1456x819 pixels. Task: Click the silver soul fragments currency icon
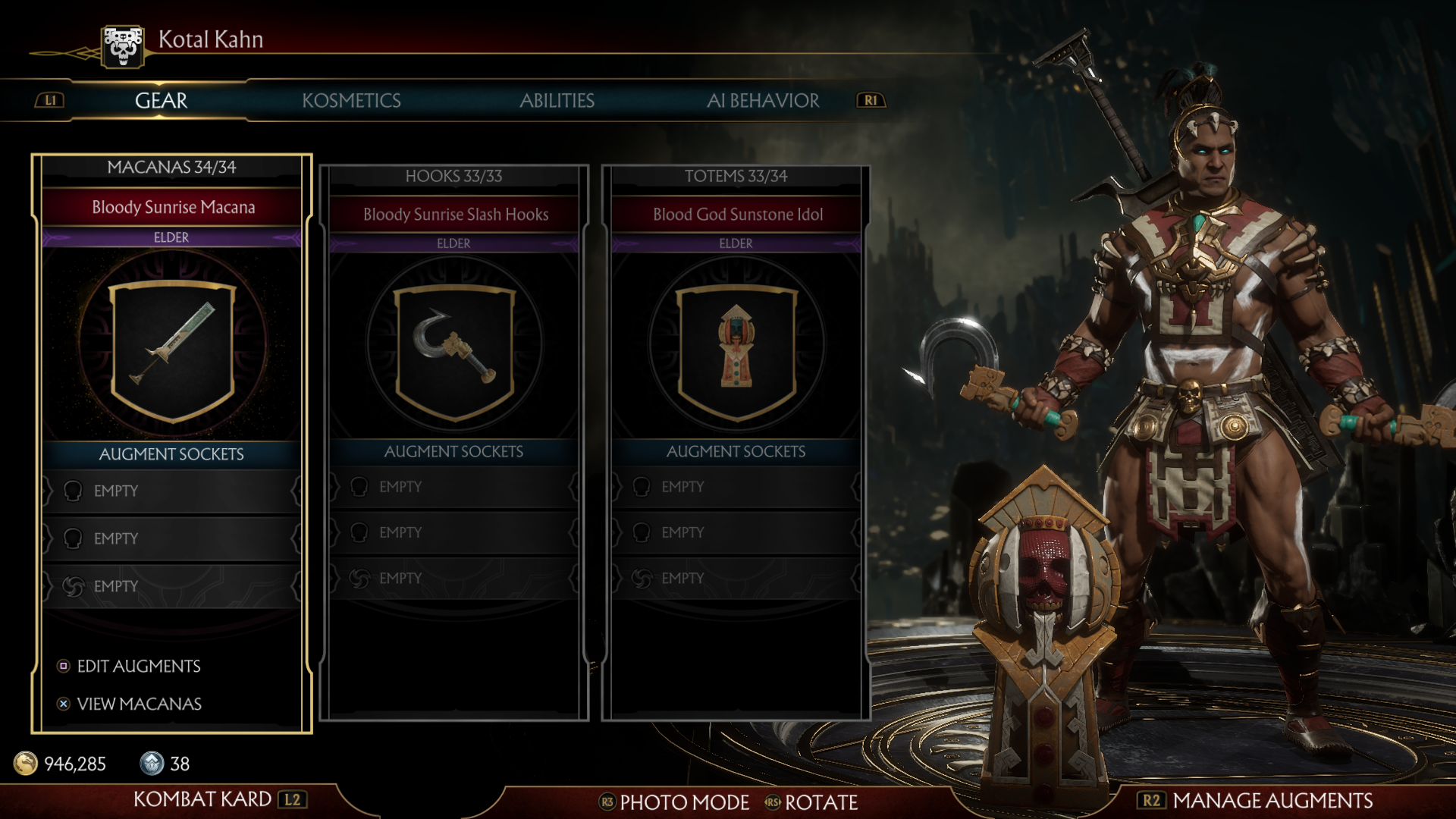(152, 764)
